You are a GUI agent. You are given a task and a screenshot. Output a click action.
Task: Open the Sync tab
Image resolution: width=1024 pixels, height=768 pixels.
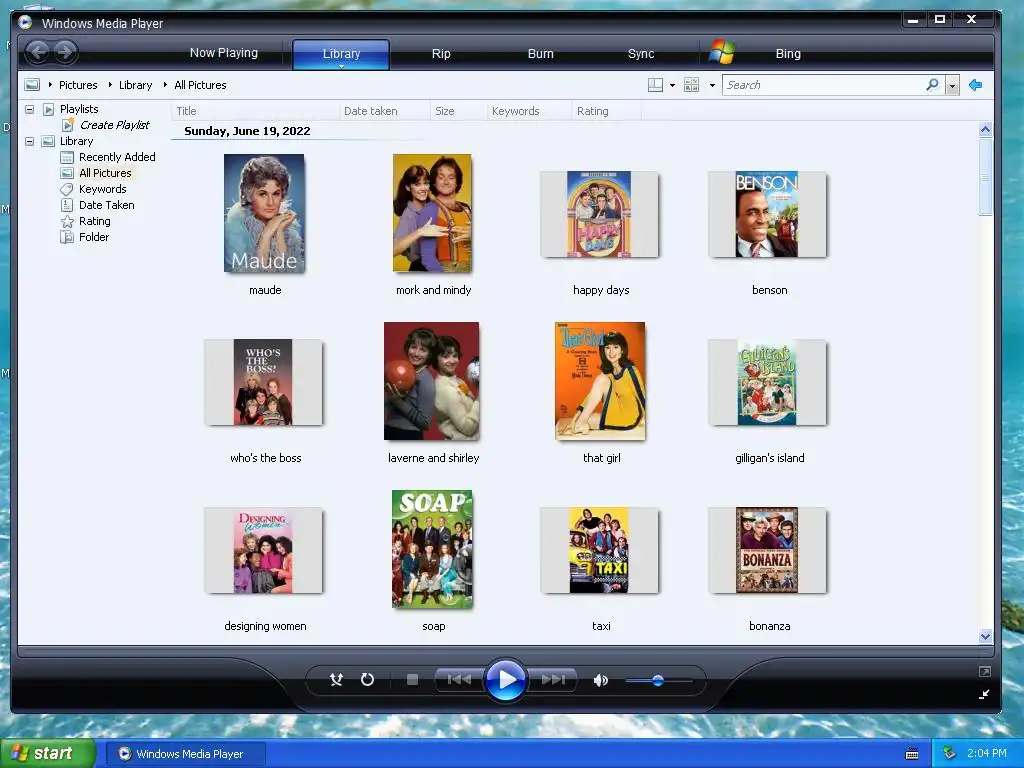[x=641, y=54]
